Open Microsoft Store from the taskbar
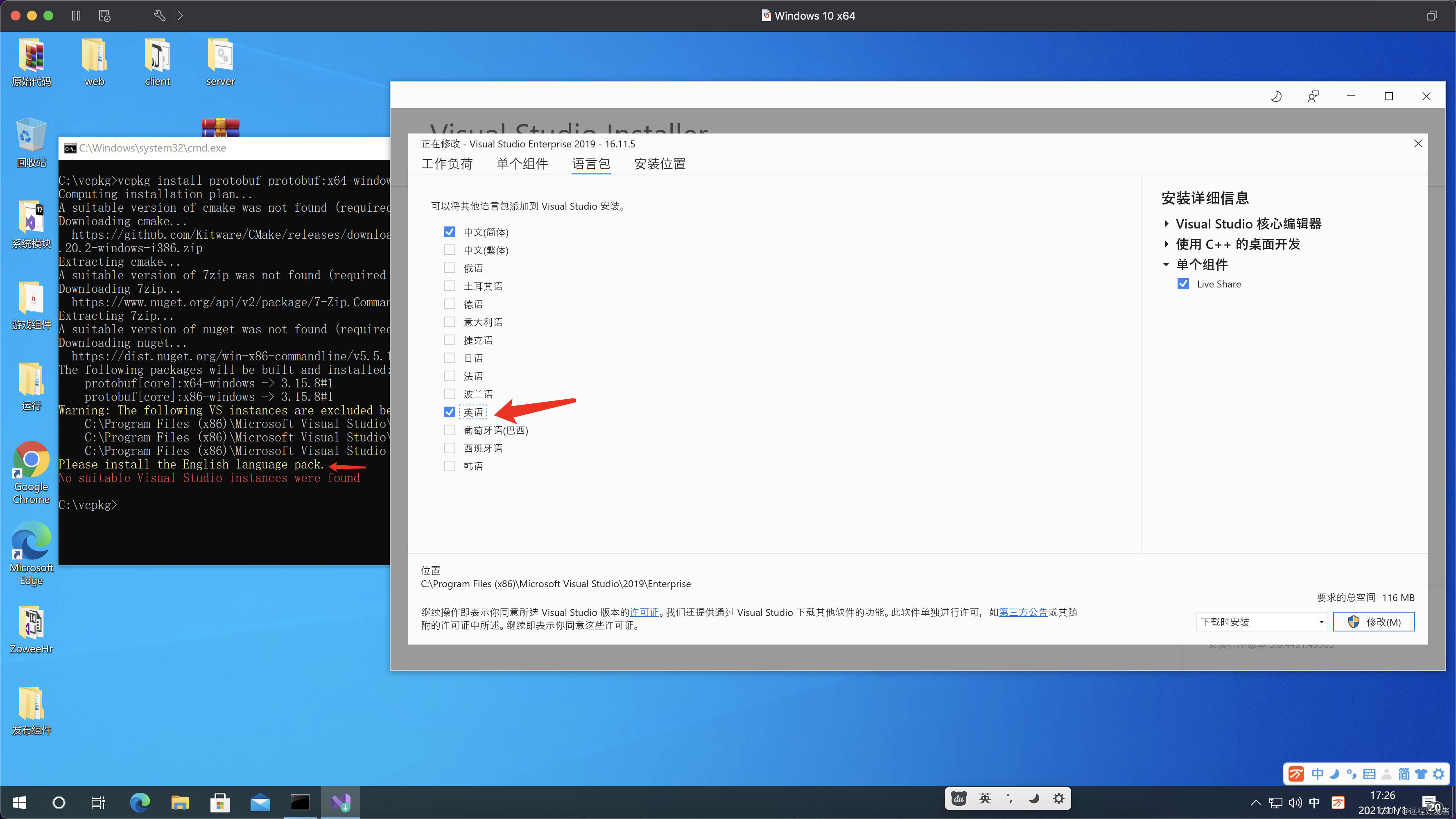Screen dimensions: 1456x819 pos(220,802)
